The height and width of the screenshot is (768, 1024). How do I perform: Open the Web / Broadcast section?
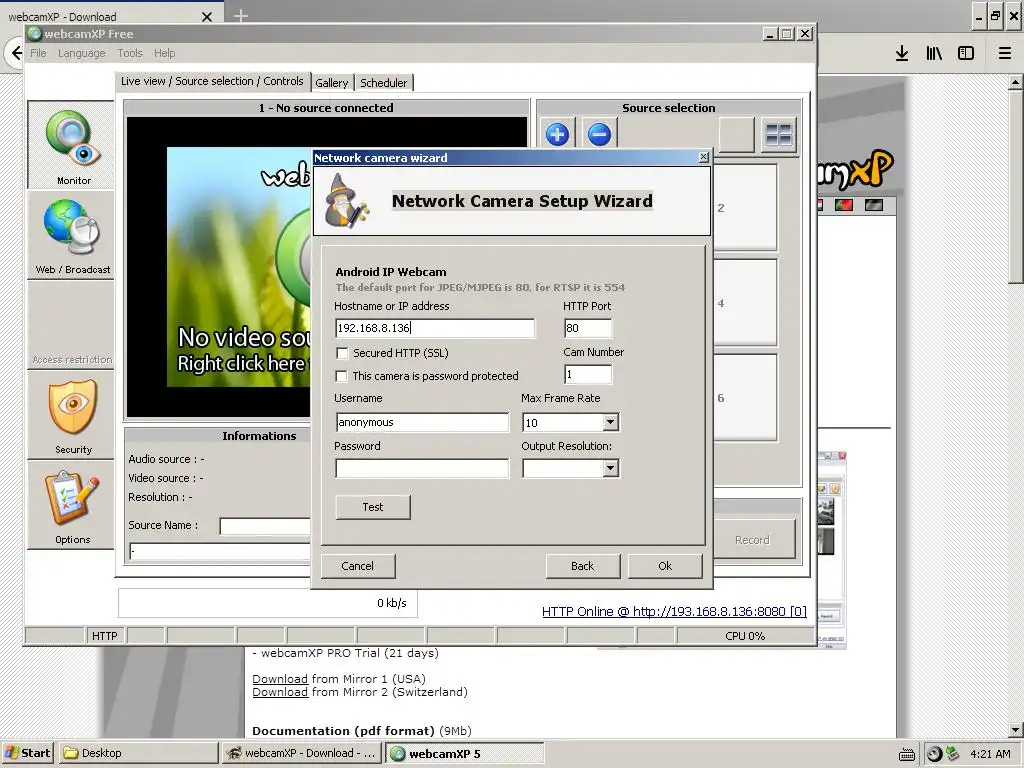(x=71, y=236)
